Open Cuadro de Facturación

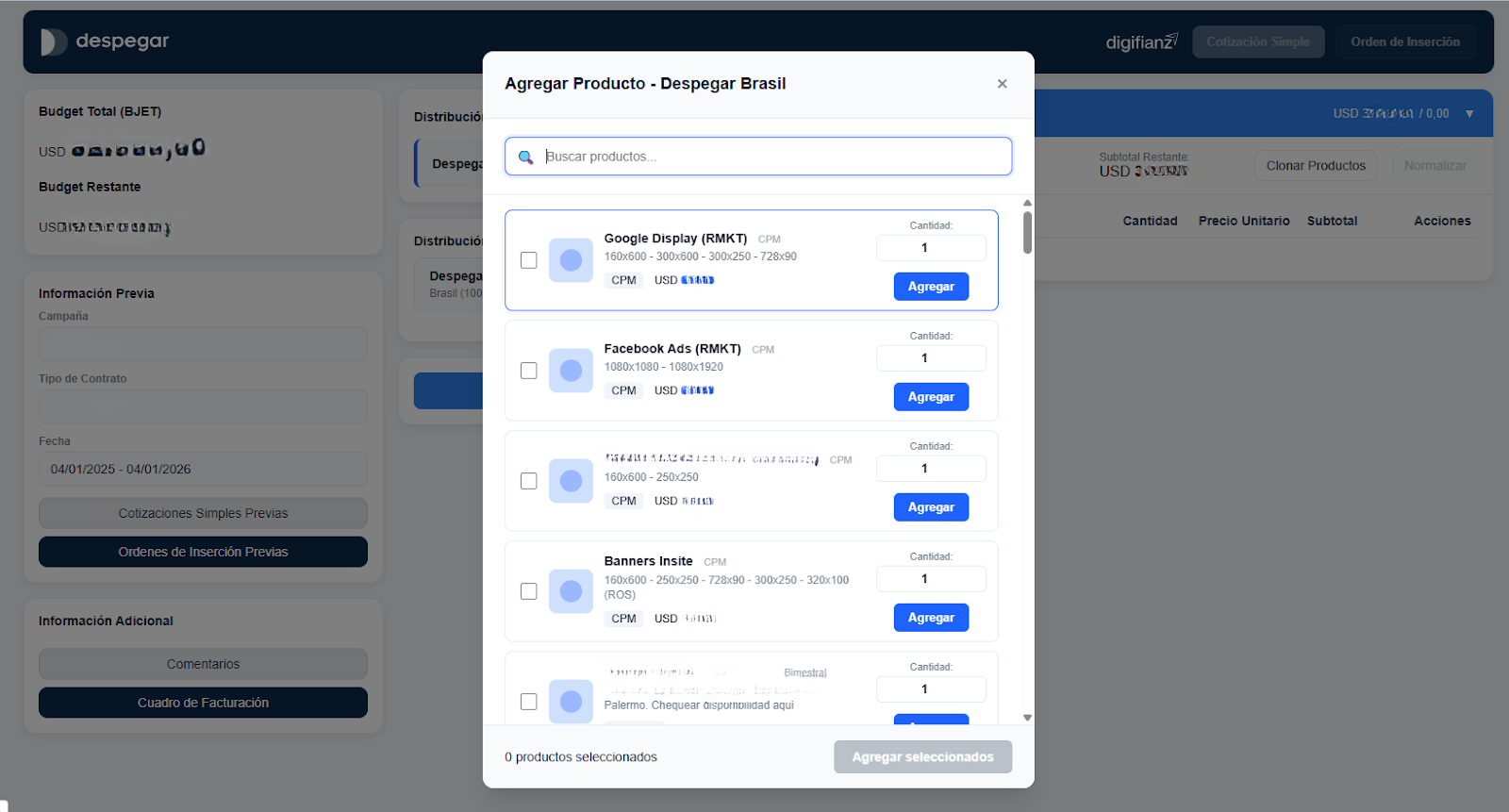pos(203,703)
